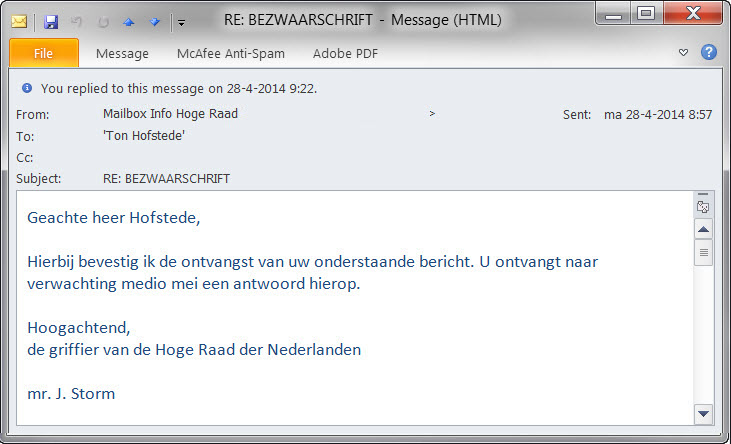Screen dimensions: 731x444
Task: Open the File tab
Action: (44, 53)
